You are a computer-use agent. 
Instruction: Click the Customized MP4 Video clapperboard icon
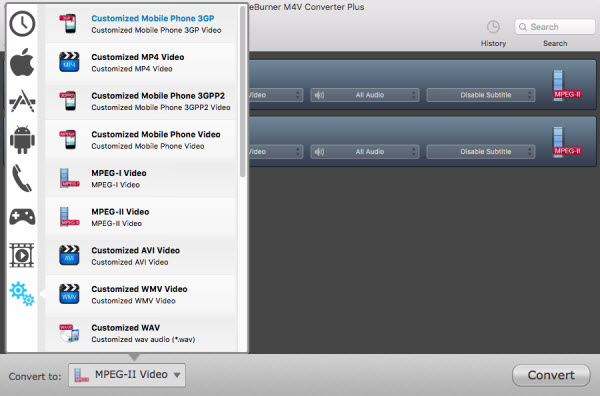point(69,62)
